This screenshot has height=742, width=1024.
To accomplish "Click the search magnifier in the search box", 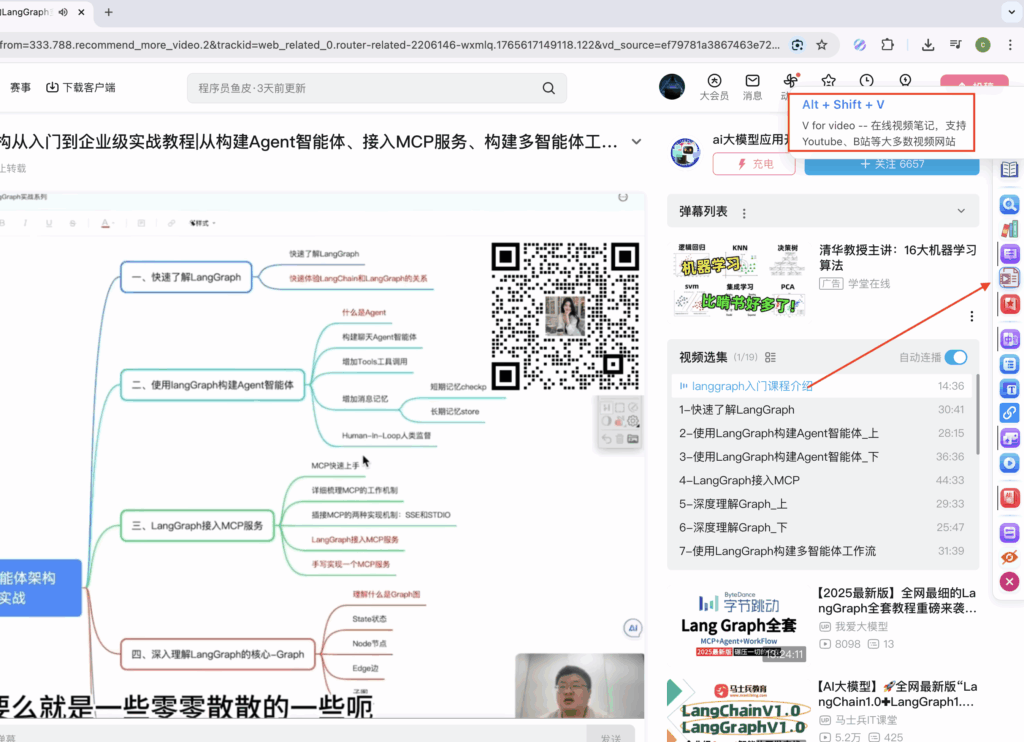I will pyautogui.click(x=548, y=88).
